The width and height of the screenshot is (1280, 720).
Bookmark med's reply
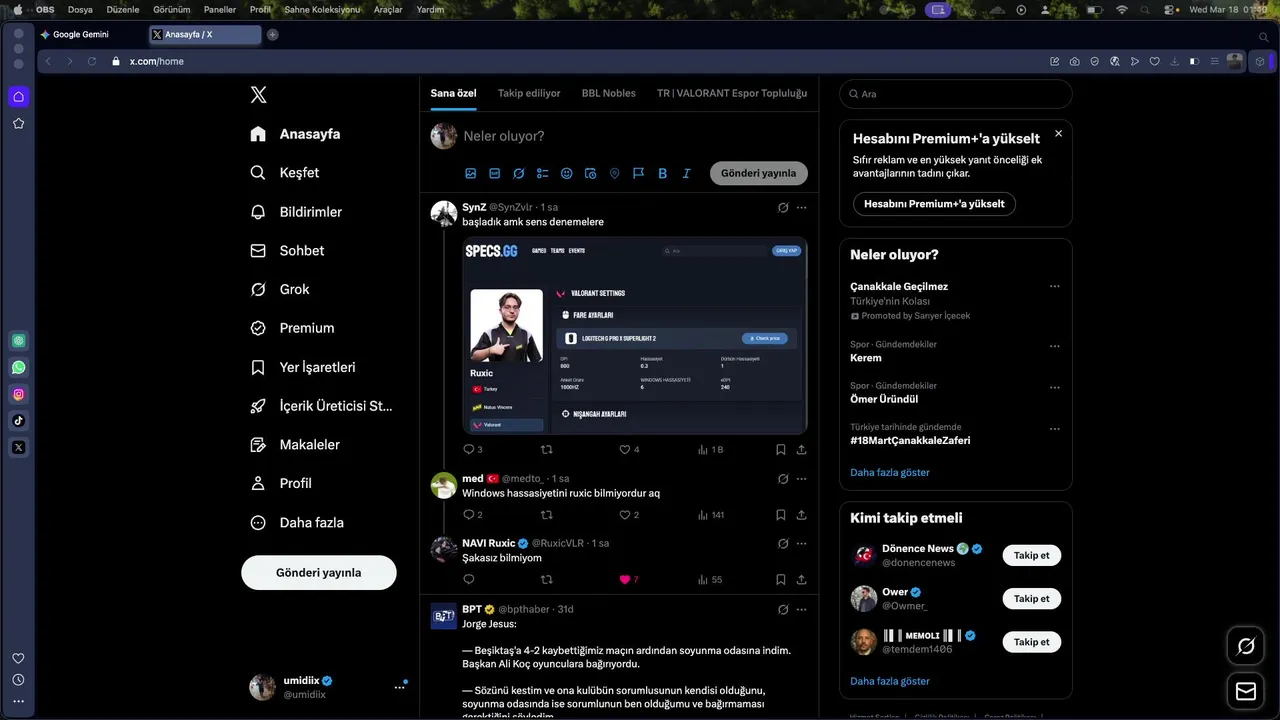point(781,515)
